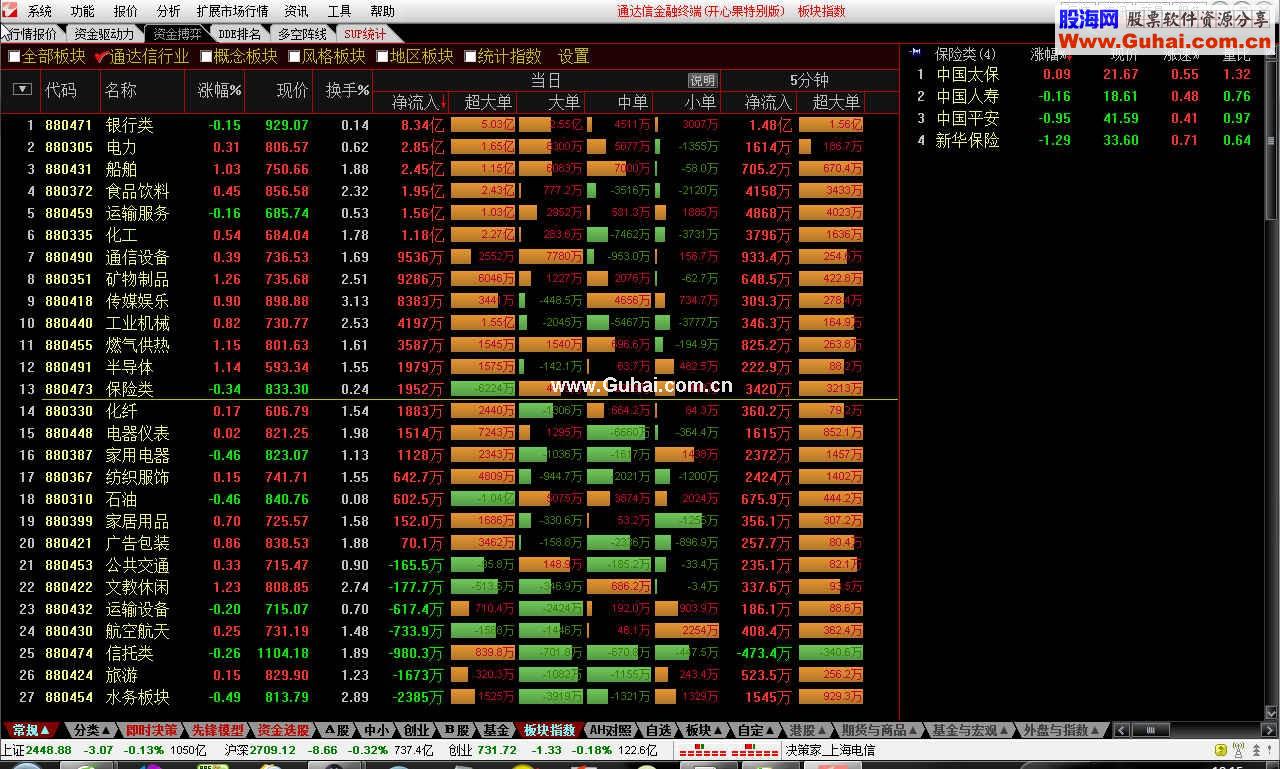
Task: Expand the 港股 bottom tab menu
Action: (x=808, y=731)
